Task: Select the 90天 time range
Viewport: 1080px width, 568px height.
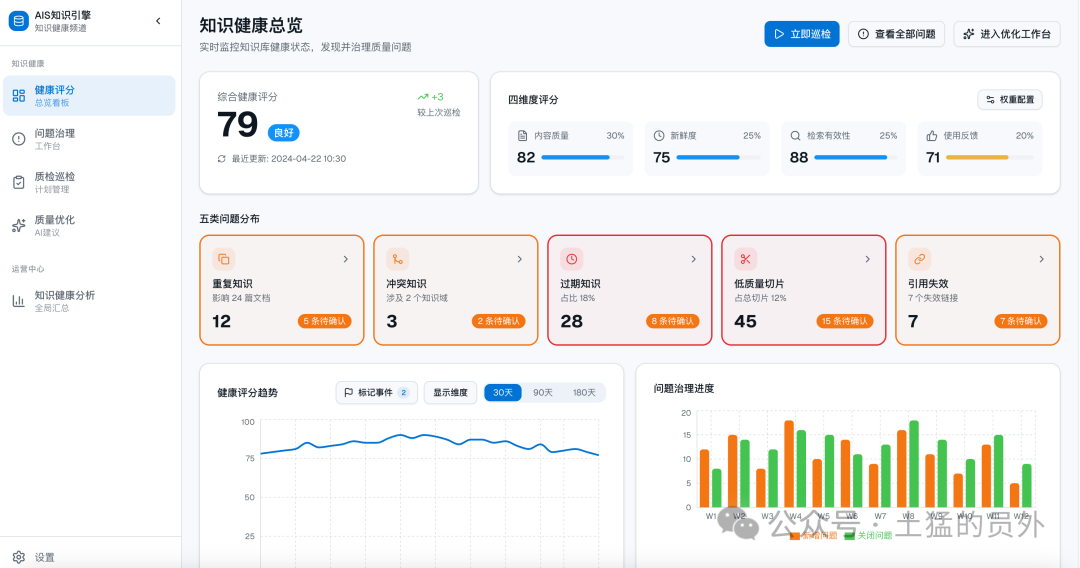Action: (543, 392)
